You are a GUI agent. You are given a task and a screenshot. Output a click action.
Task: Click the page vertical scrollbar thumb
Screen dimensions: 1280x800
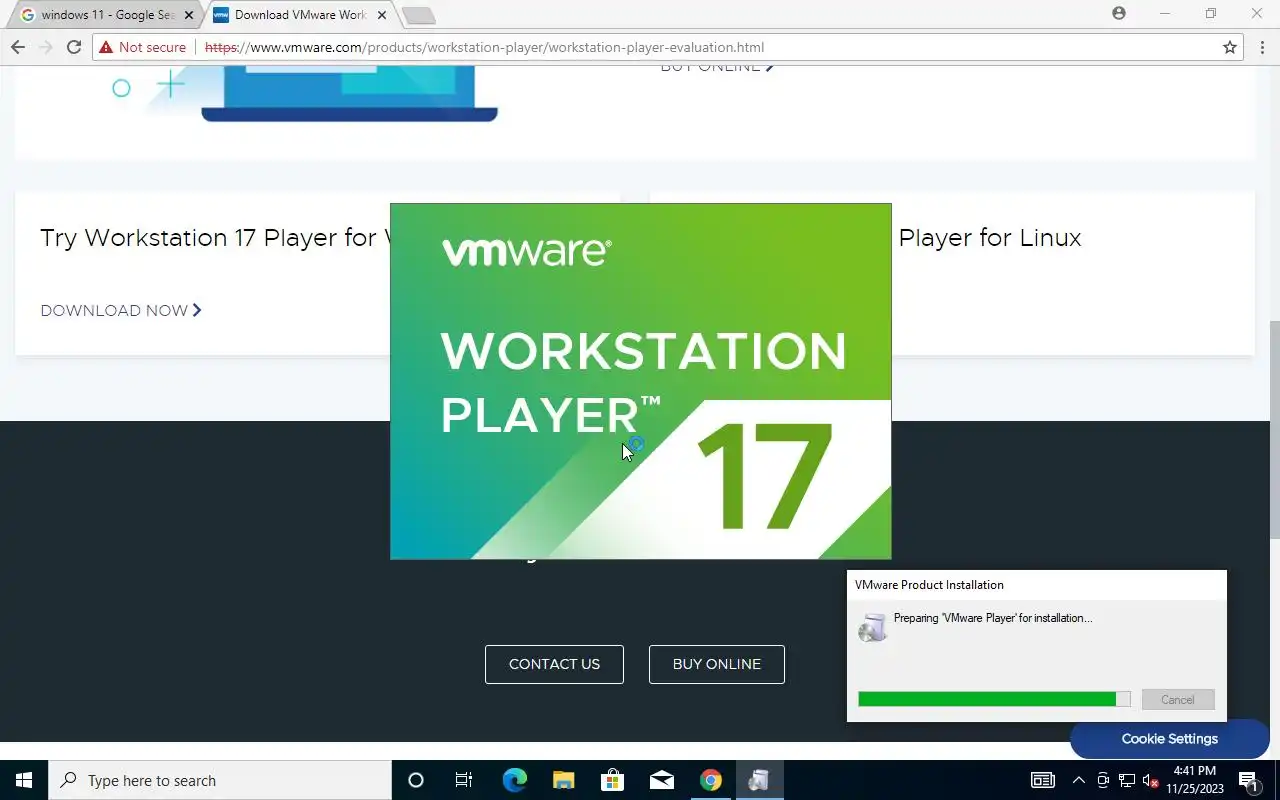point(1274,431)
